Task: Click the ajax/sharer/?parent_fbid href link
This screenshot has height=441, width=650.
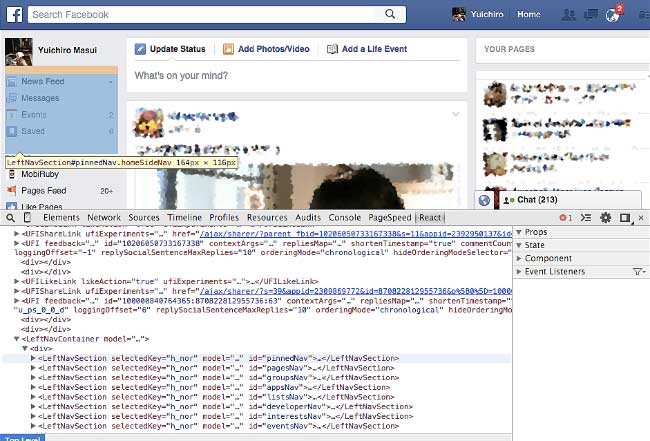Action: tap(356, 234)
